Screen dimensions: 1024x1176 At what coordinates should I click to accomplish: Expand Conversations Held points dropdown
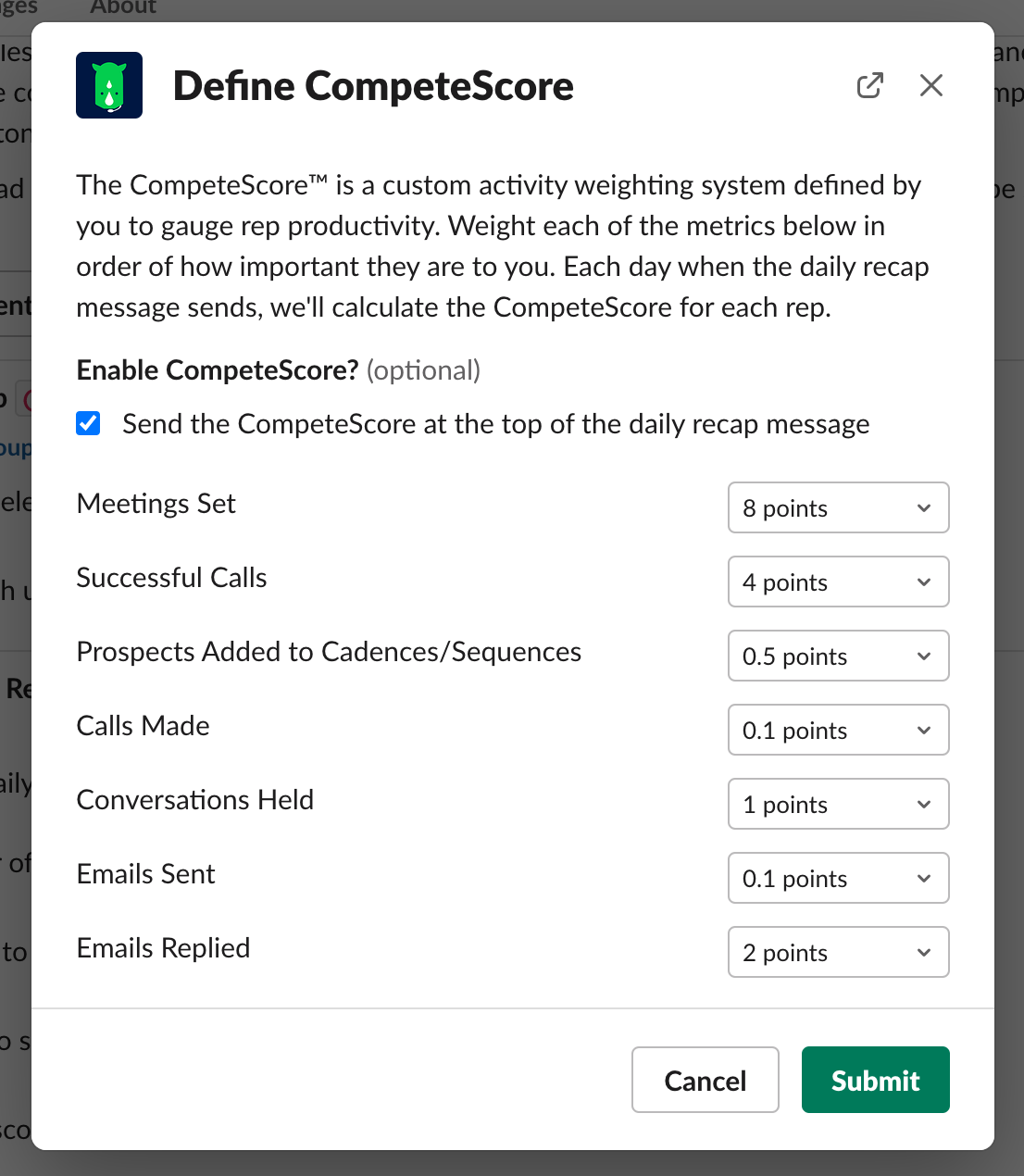[x=839, y=804]
